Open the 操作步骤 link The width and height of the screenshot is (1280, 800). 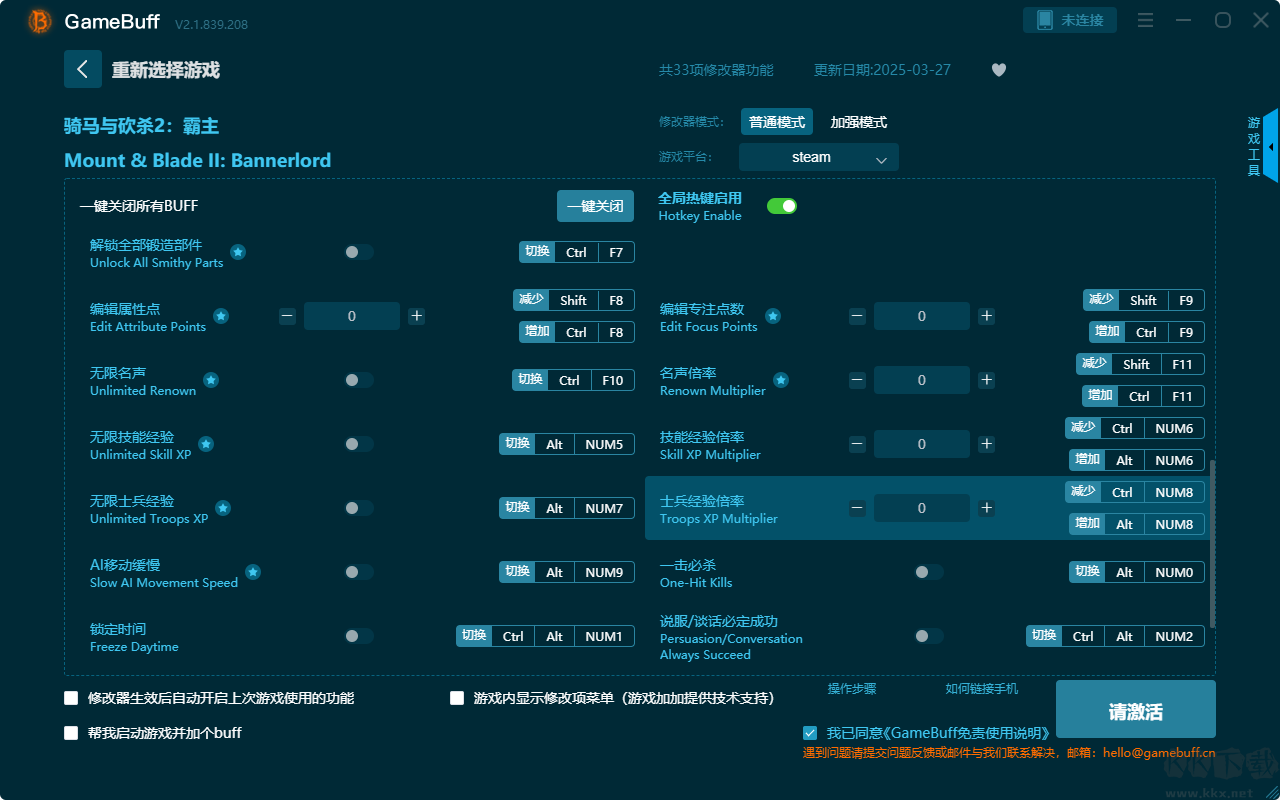(852, 689)
